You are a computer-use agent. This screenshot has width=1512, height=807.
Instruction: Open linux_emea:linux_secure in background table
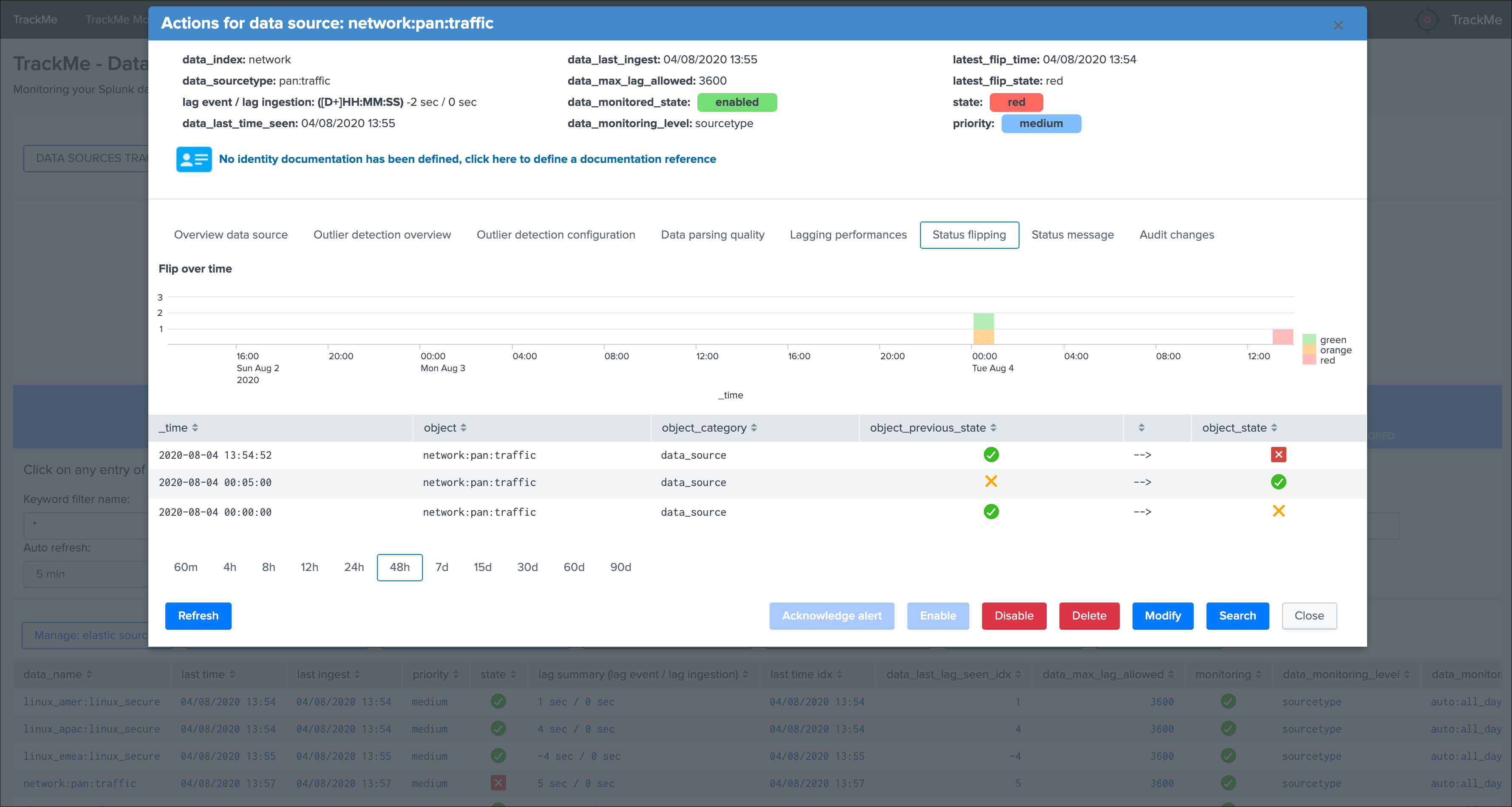(91, 756)
